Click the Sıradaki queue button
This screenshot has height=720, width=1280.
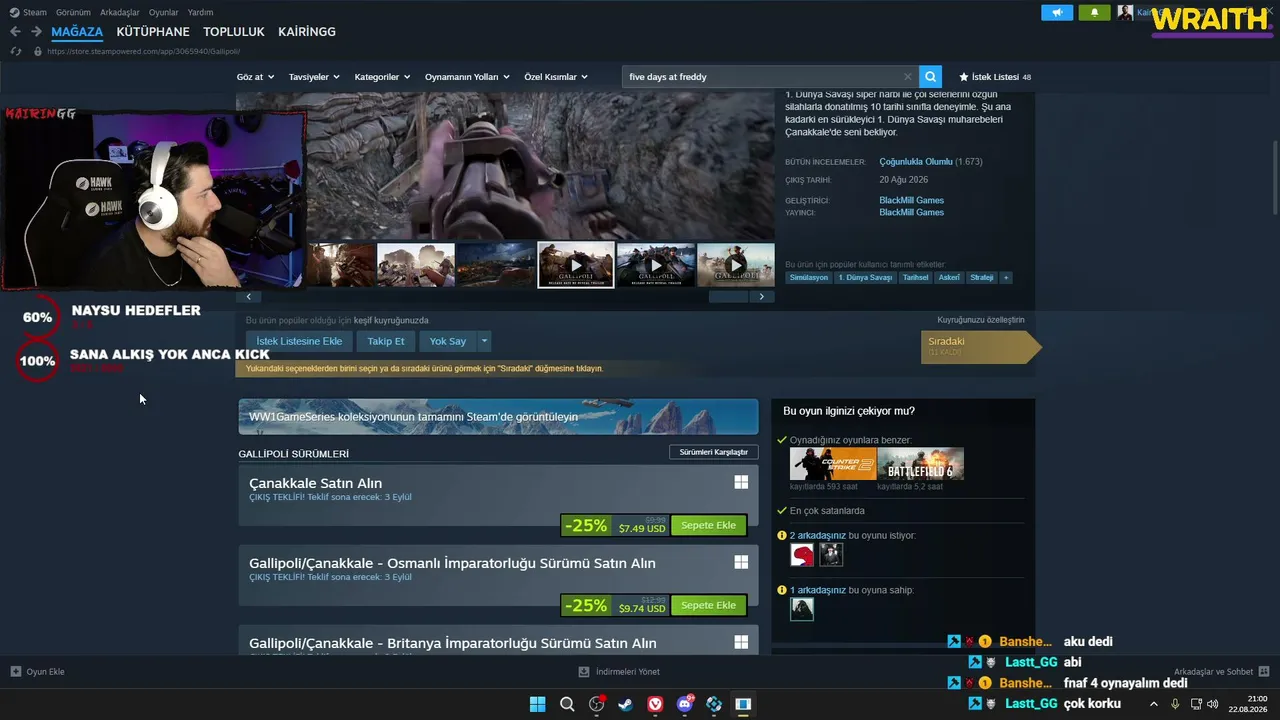pyautogui.click(x=981, y=346)
